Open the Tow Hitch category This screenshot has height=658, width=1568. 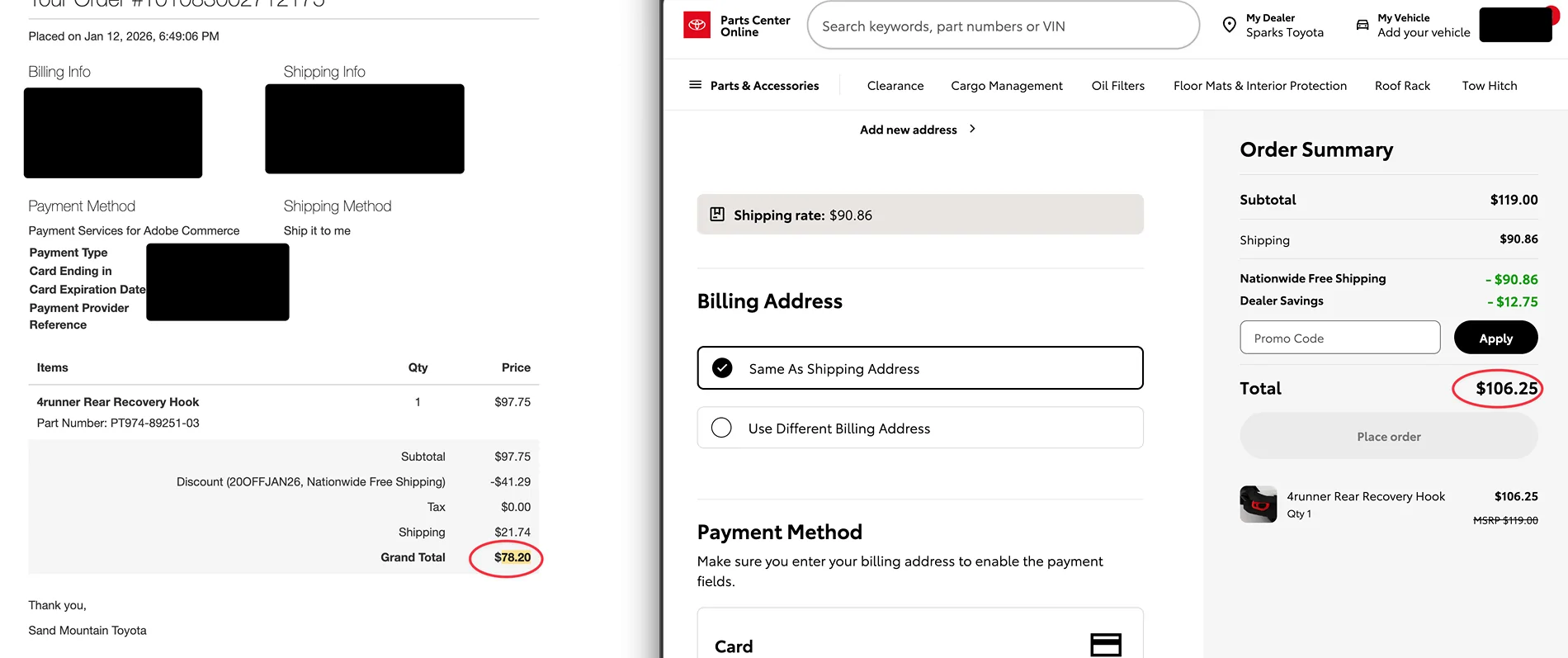pyautogui.click(x=1489, y=86)
